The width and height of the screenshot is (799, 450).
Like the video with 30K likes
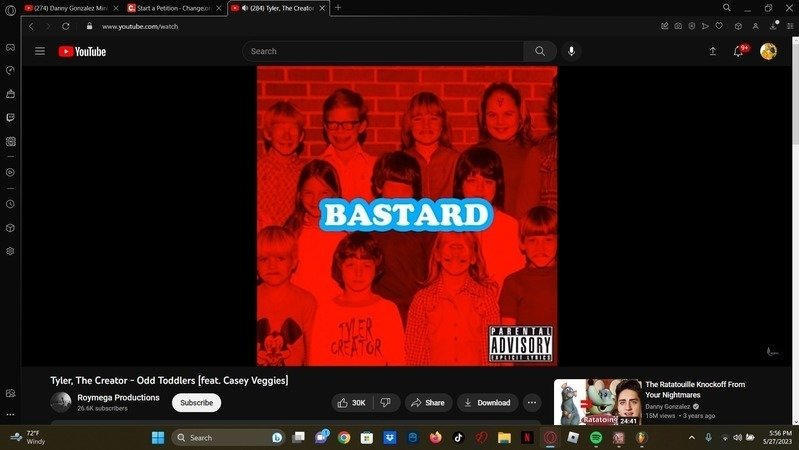point(353,403)
